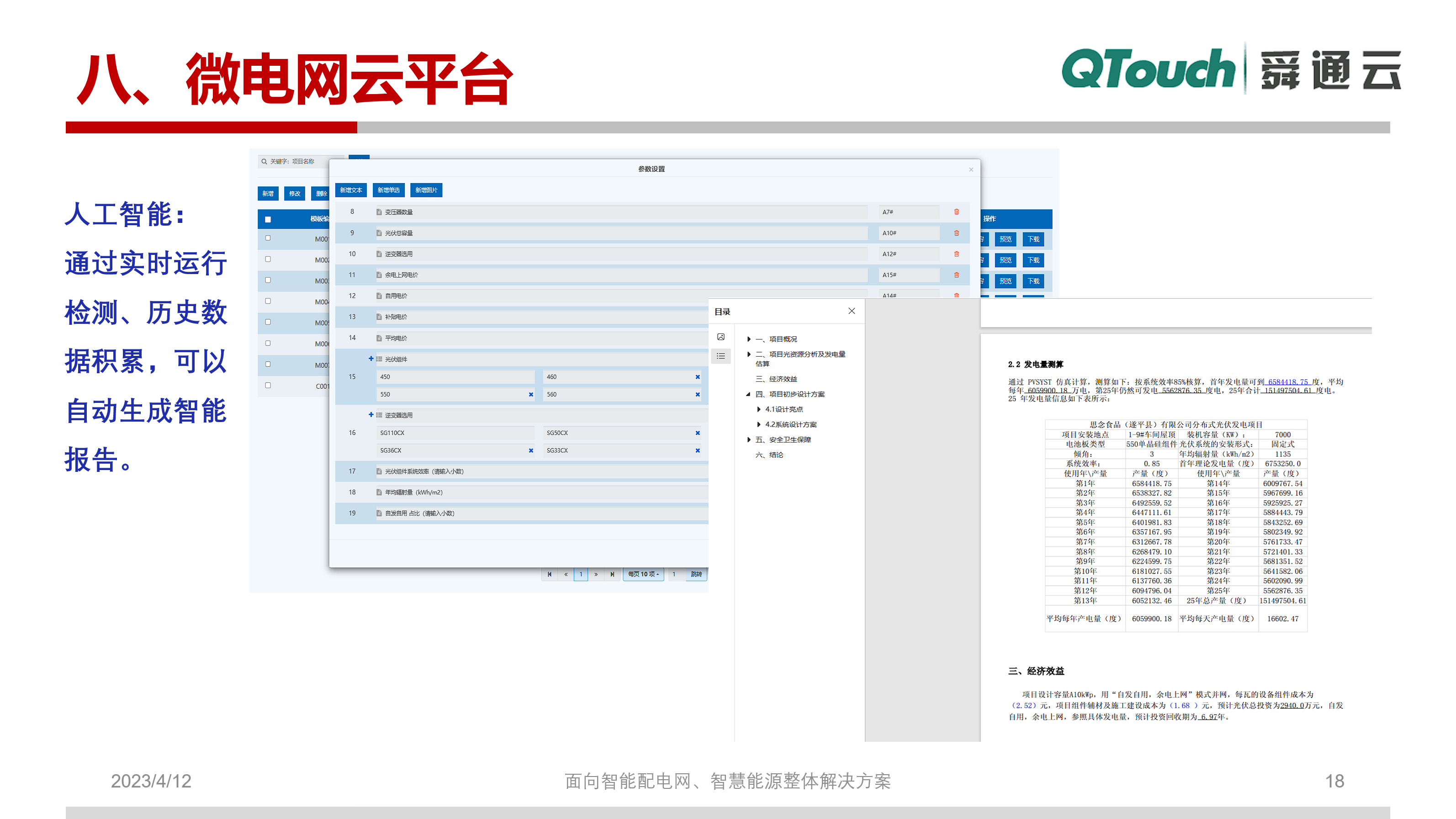Check the first template row checkbox
The width and height of the screenshot is (1456, 819).
coord(268,238)
